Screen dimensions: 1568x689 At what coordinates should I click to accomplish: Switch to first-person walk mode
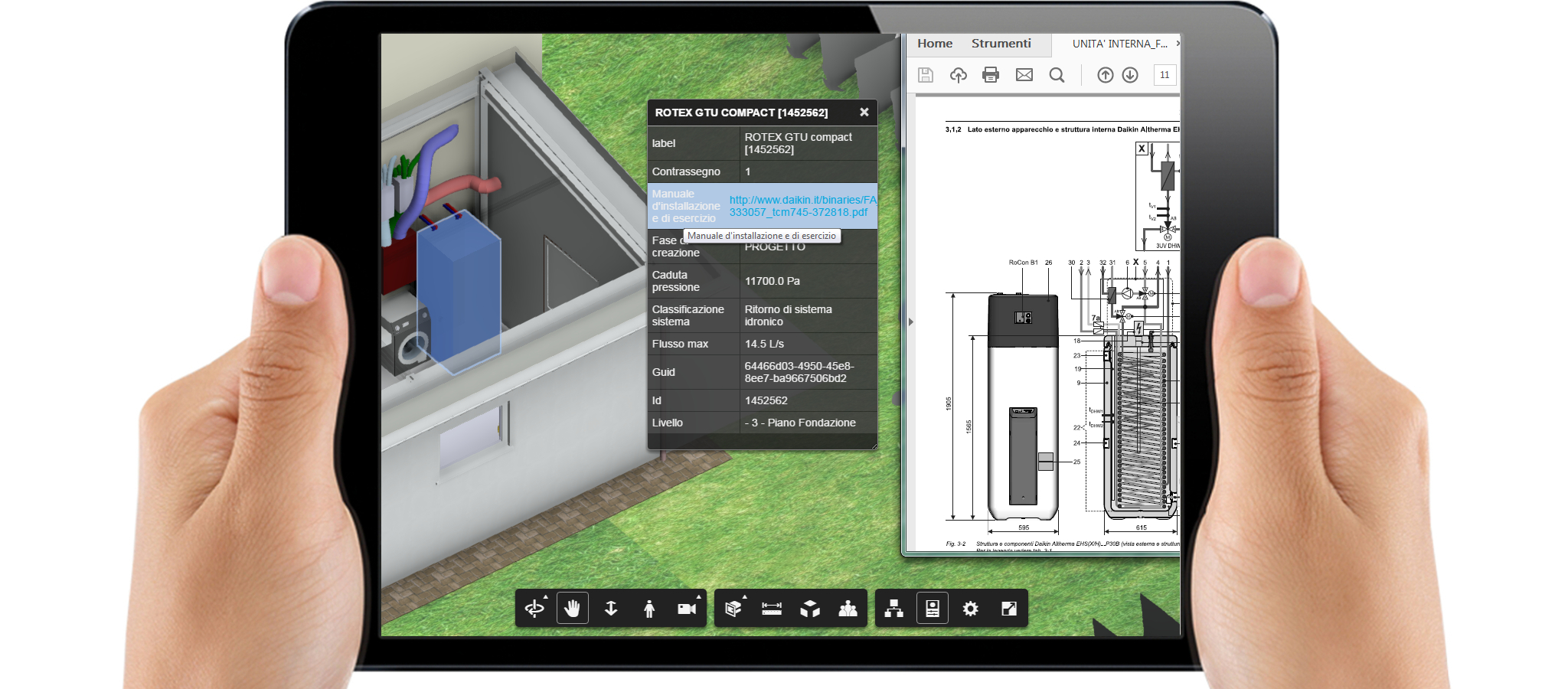click(649, 609)
